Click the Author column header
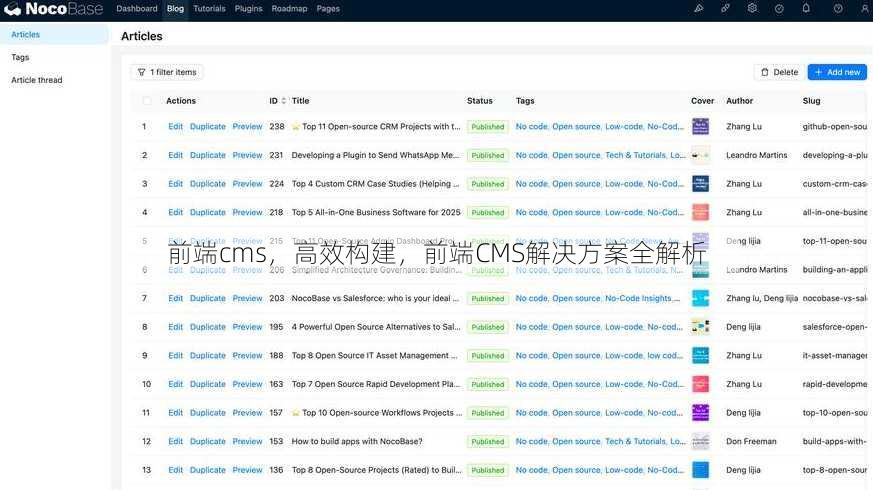The width and height of the screenshot is (873, 490). [739, 101]
